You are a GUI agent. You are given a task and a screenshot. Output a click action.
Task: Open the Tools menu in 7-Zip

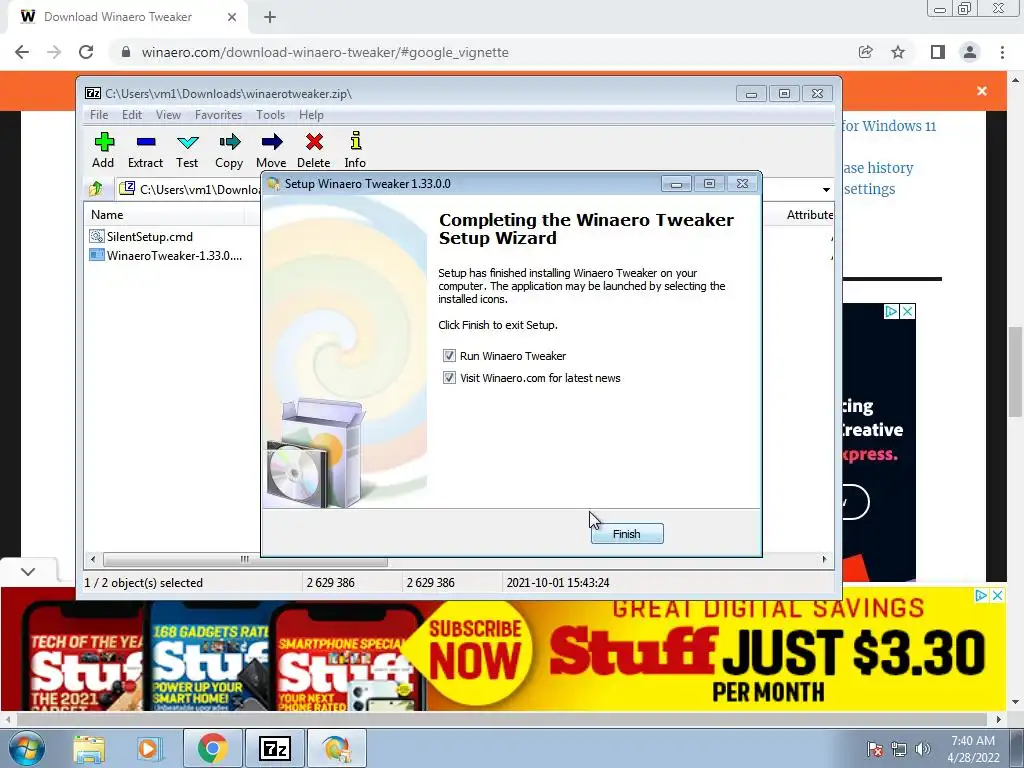point(270,115)
